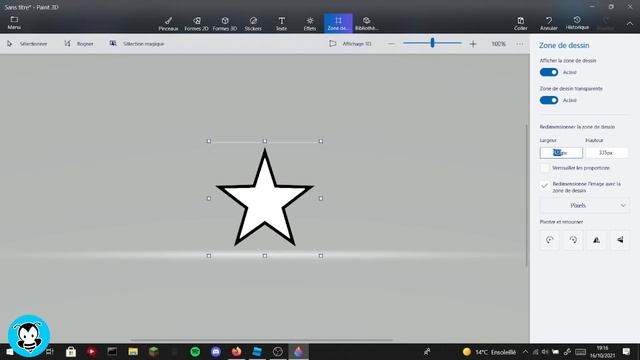Click the horizontal canvas scrollbar
The width and height of the screenshot is (640, 360).
point(261,340)
